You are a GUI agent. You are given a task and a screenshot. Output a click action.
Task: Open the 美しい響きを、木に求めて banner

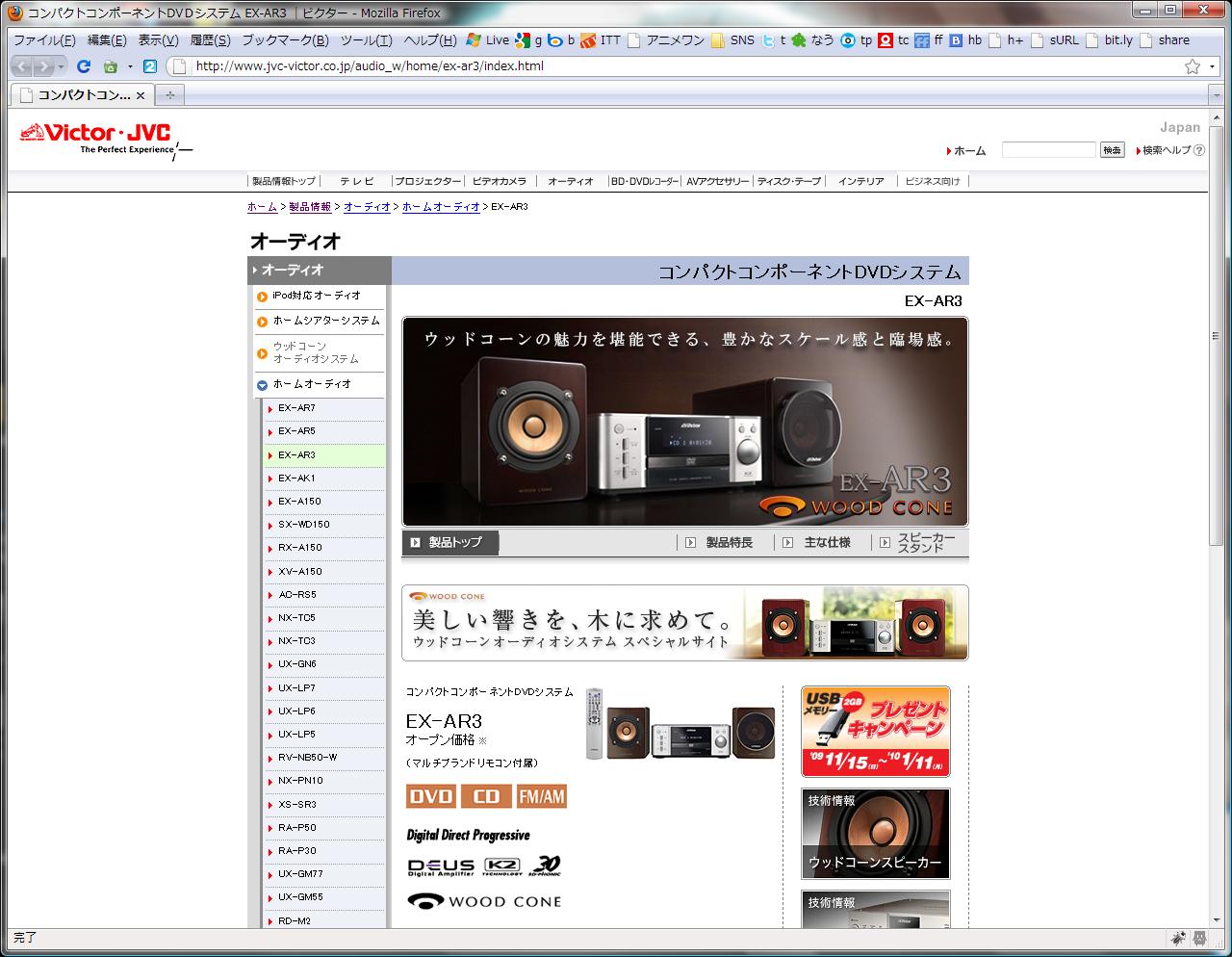click(685, 623)
